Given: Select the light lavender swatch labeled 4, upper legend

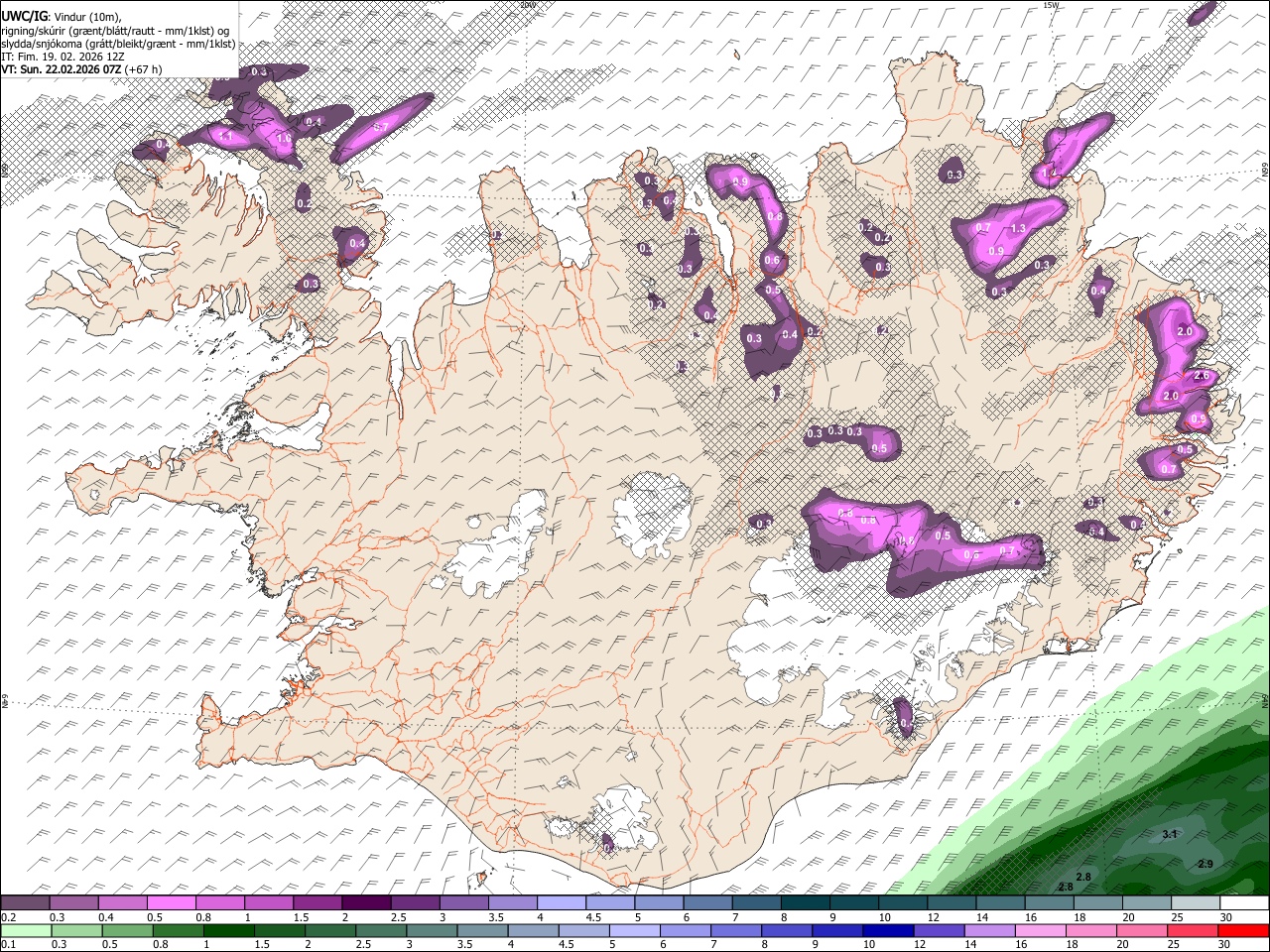Looking at the screenshot, I should (561, 902).
